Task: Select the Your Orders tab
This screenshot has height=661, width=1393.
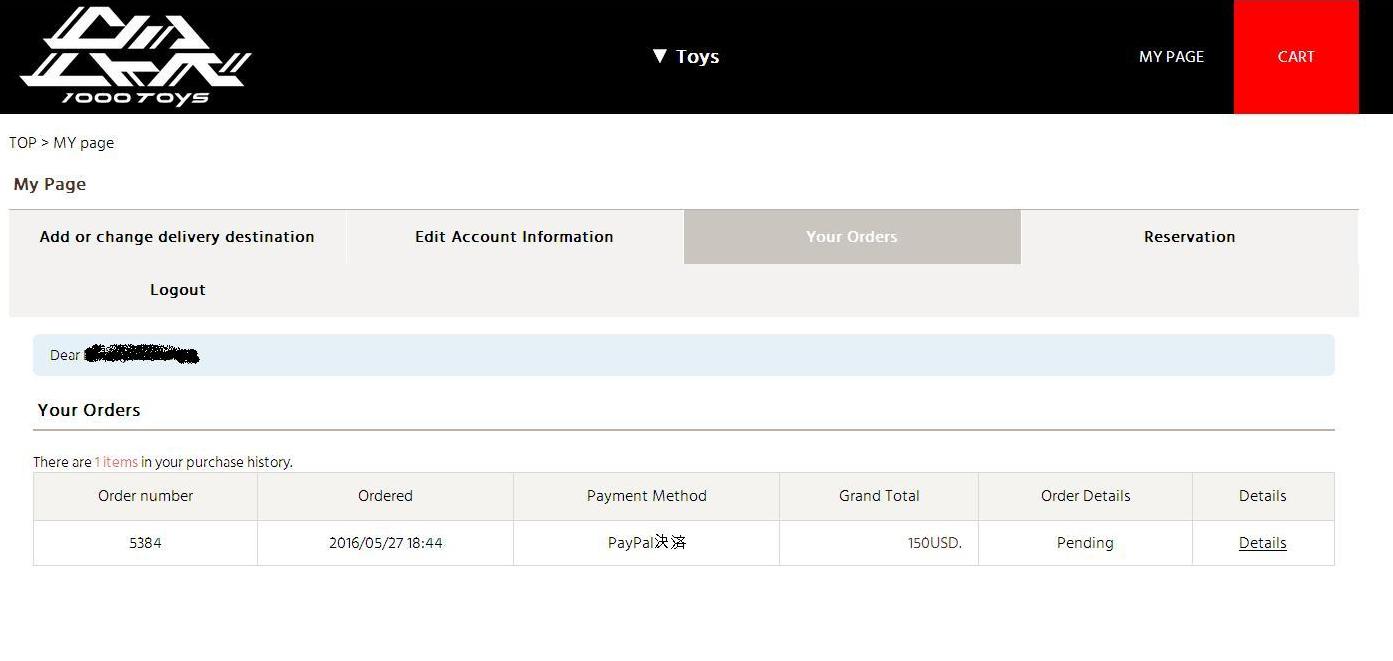Action: point(852,237)
